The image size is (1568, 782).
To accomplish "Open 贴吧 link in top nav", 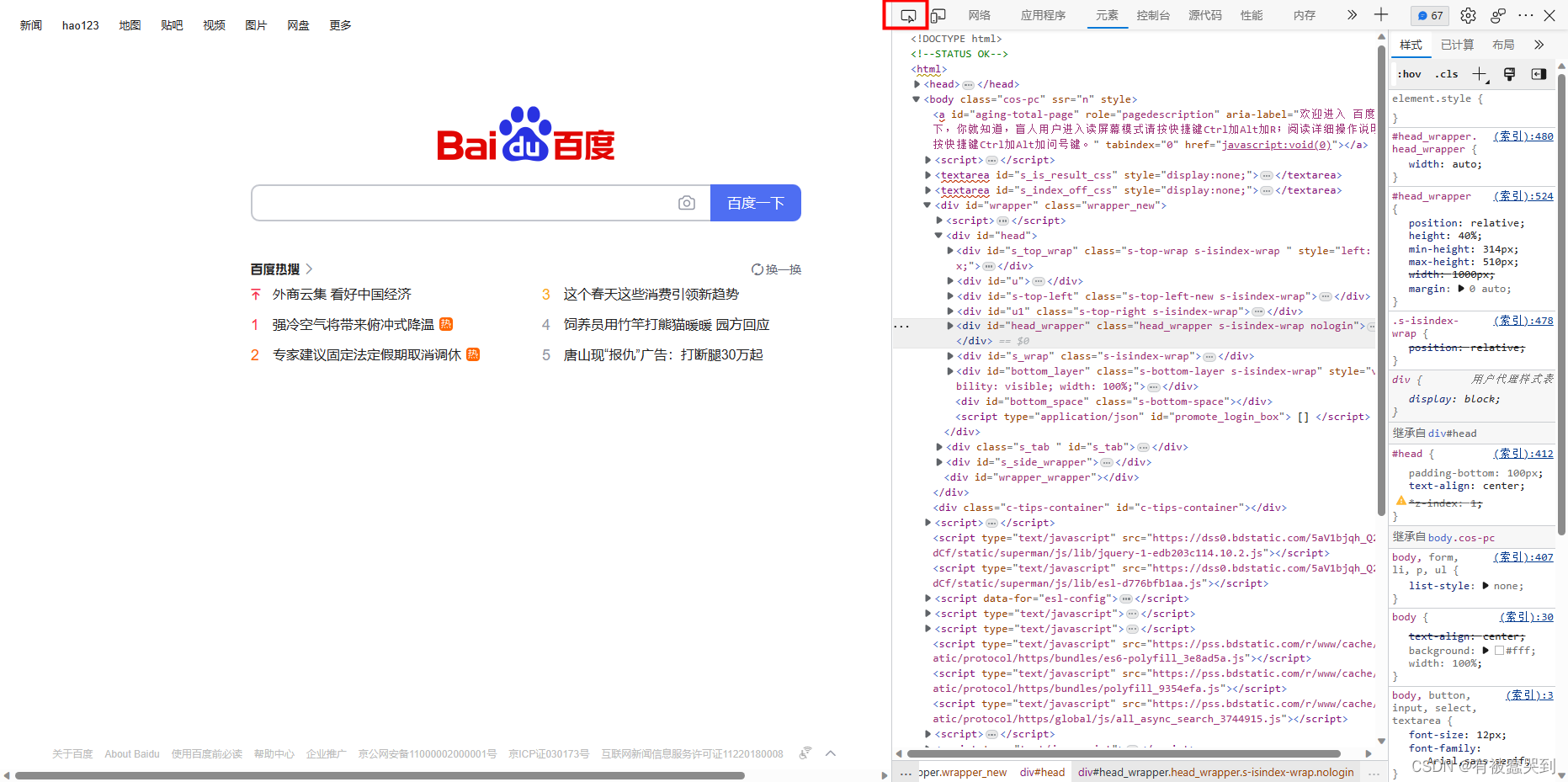I will click(x=172, y=25).
